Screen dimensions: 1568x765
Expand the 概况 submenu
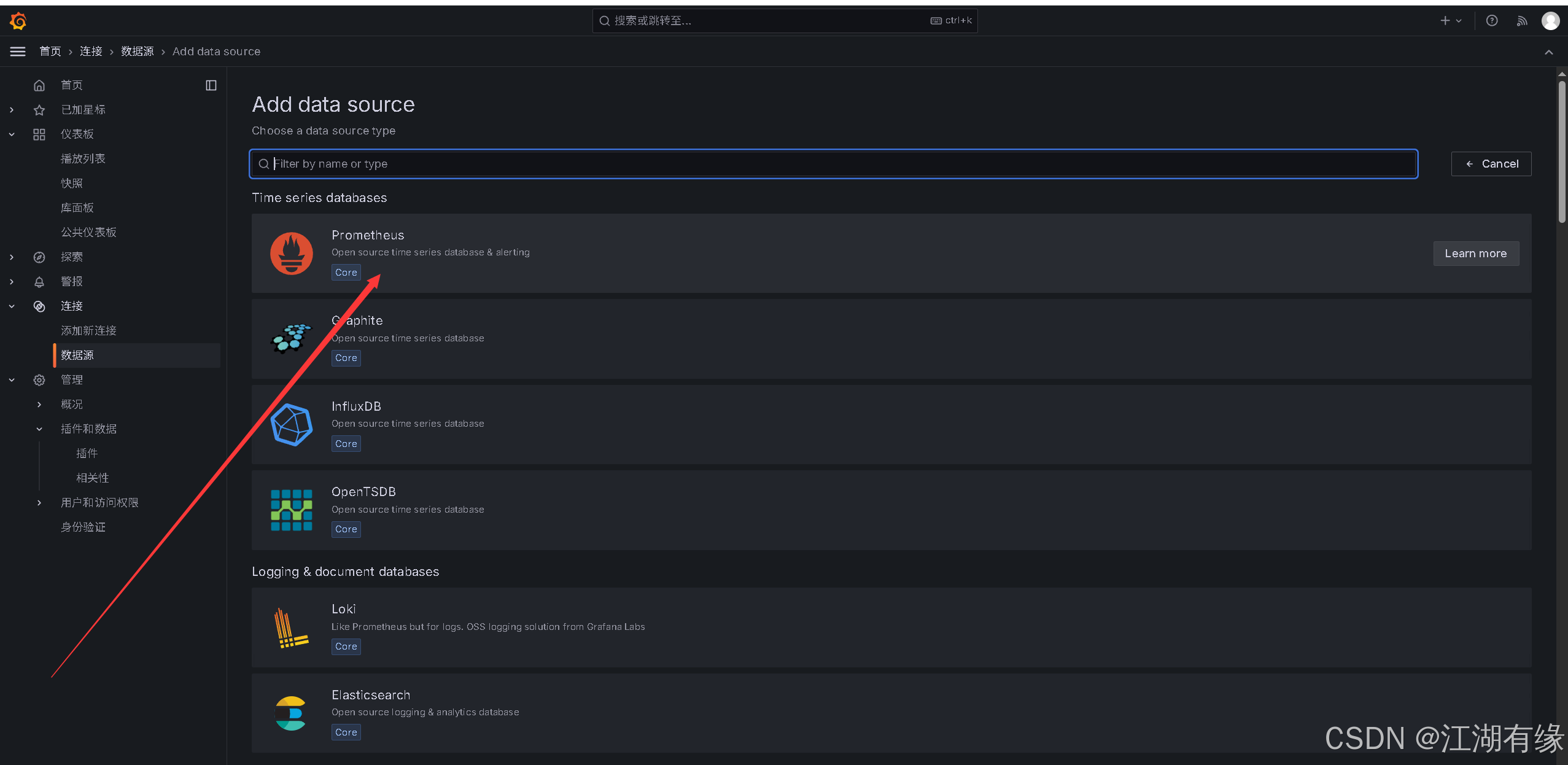tap(39, 405)
